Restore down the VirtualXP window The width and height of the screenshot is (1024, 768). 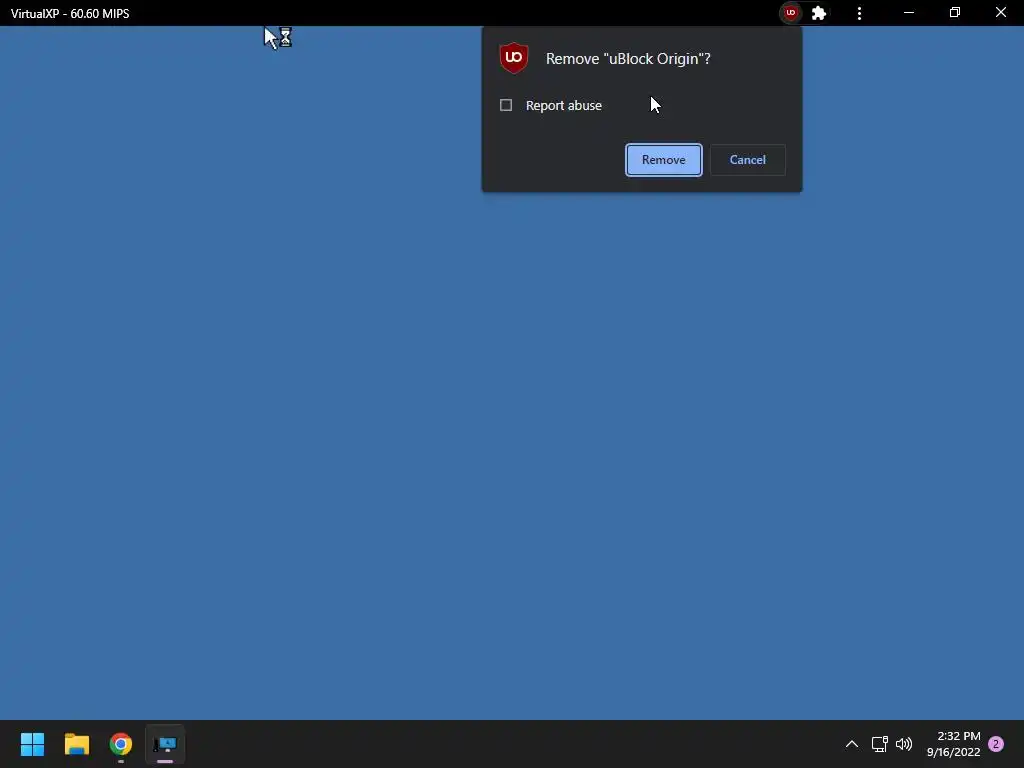coord(955,13)
